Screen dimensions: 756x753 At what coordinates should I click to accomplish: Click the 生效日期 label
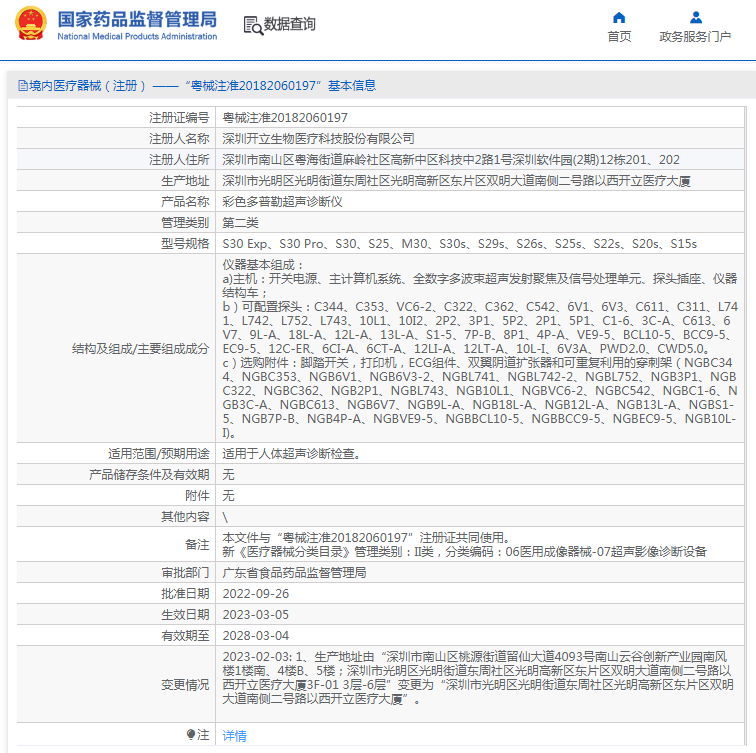(x=185, y=615)
